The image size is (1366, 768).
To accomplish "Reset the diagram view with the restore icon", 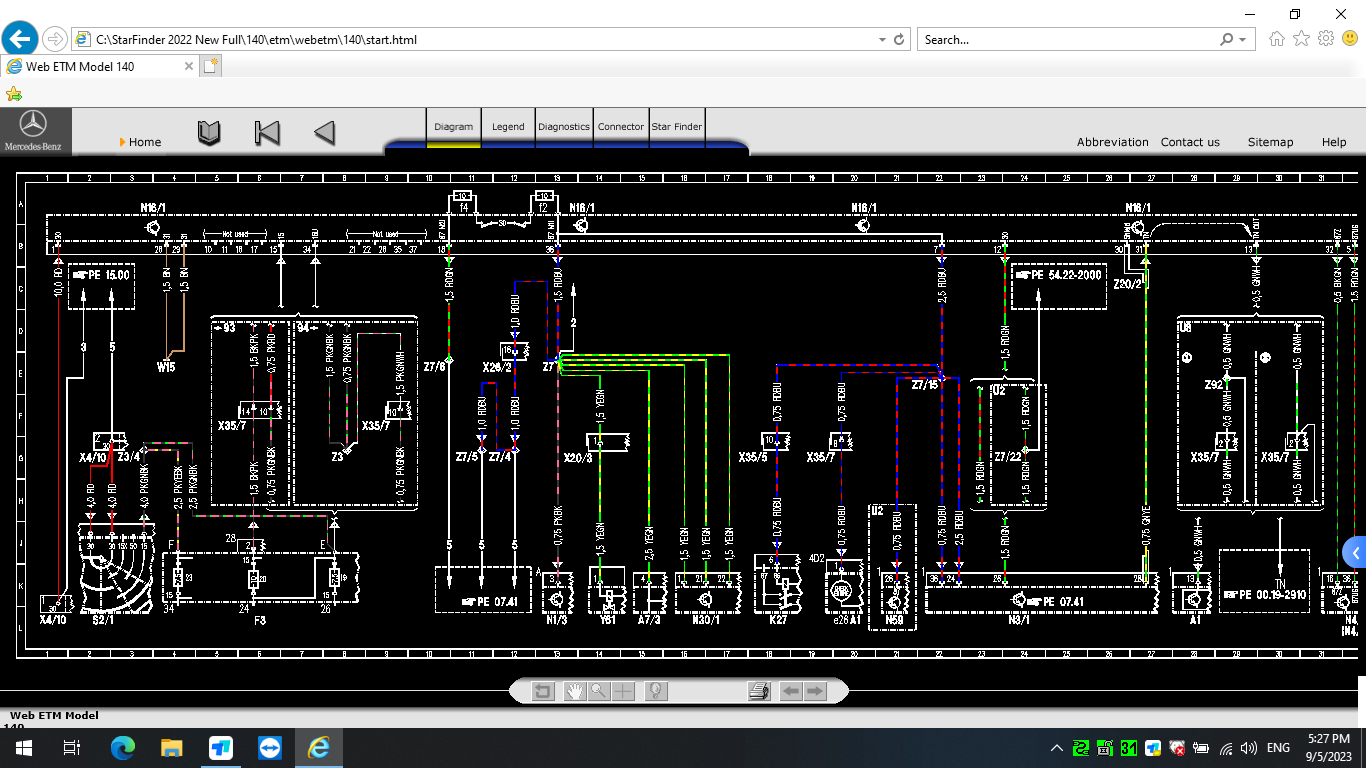I will [x=543, y=691].
